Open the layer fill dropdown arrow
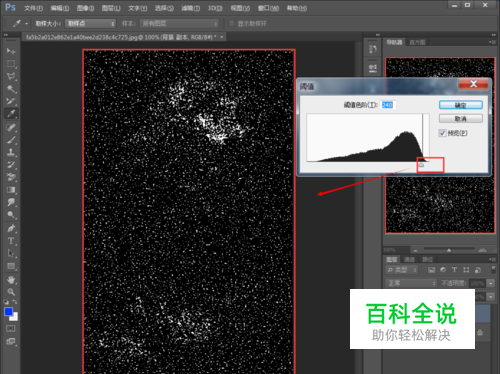Viewport: 500px width, 374px height. point(491,297)
